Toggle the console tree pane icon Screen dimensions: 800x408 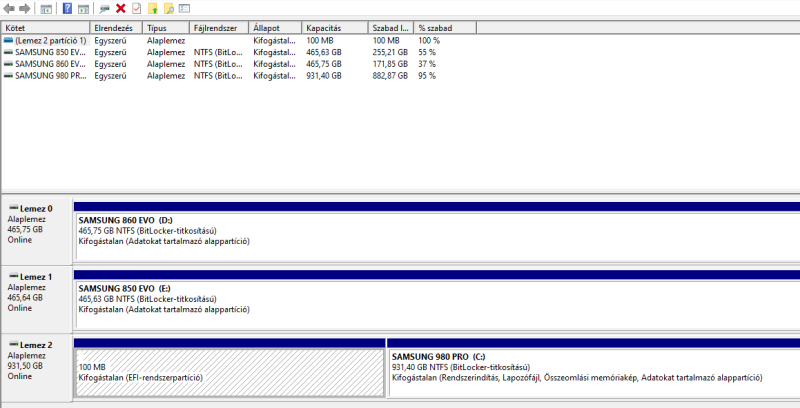[x=46, y=9]
